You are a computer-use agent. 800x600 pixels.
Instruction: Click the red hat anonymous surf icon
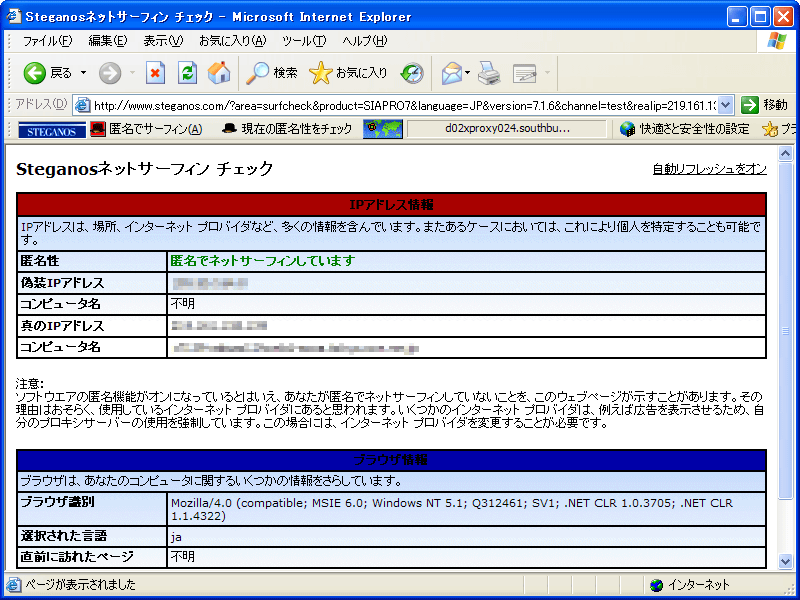pos(97,129)
